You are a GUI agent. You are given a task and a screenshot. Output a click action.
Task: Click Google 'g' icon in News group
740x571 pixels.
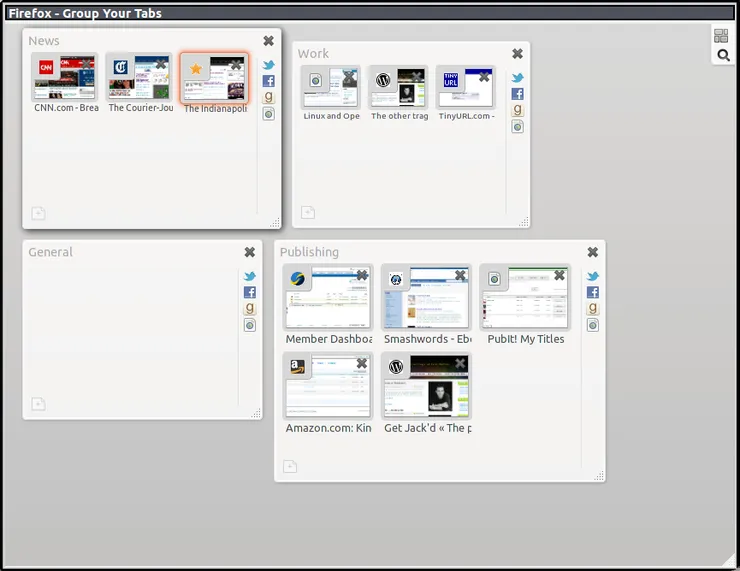coord(269,97)
